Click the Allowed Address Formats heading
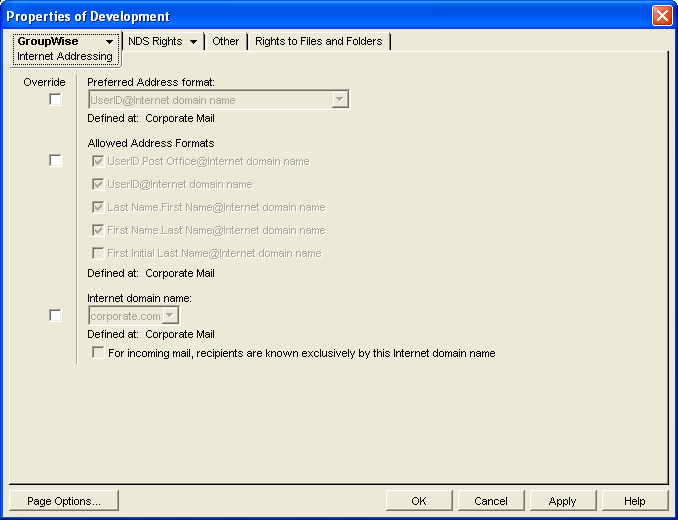This screenshot has height=520, width=678. [x=151, y=143]
